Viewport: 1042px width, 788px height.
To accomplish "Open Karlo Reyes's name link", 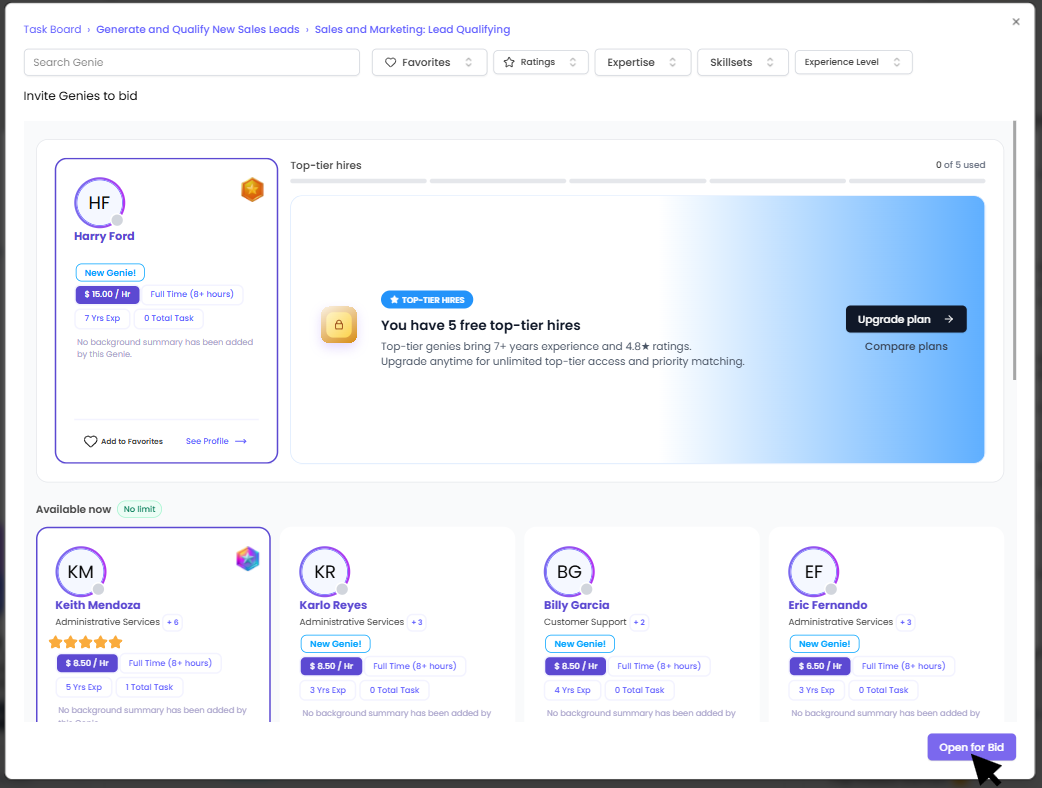I will [x=333, y=605].
